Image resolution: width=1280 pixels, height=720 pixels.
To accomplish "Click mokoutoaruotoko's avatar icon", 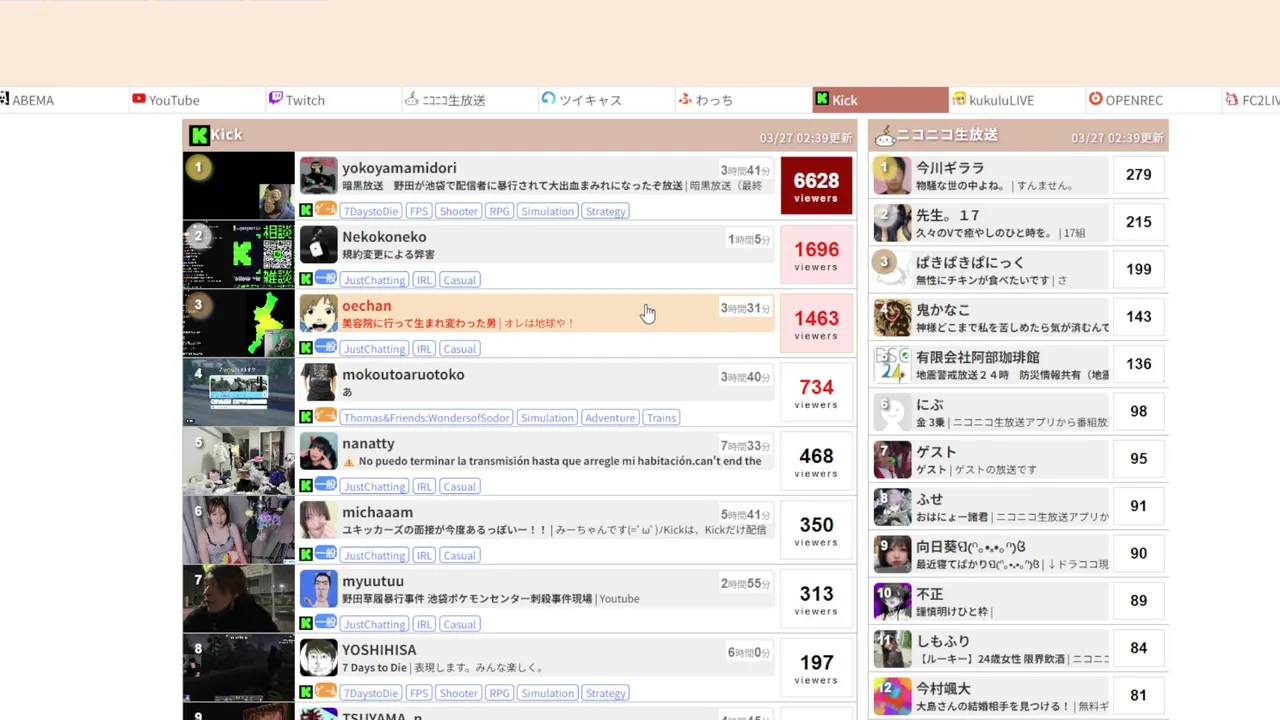I will [x=318, y=383].
